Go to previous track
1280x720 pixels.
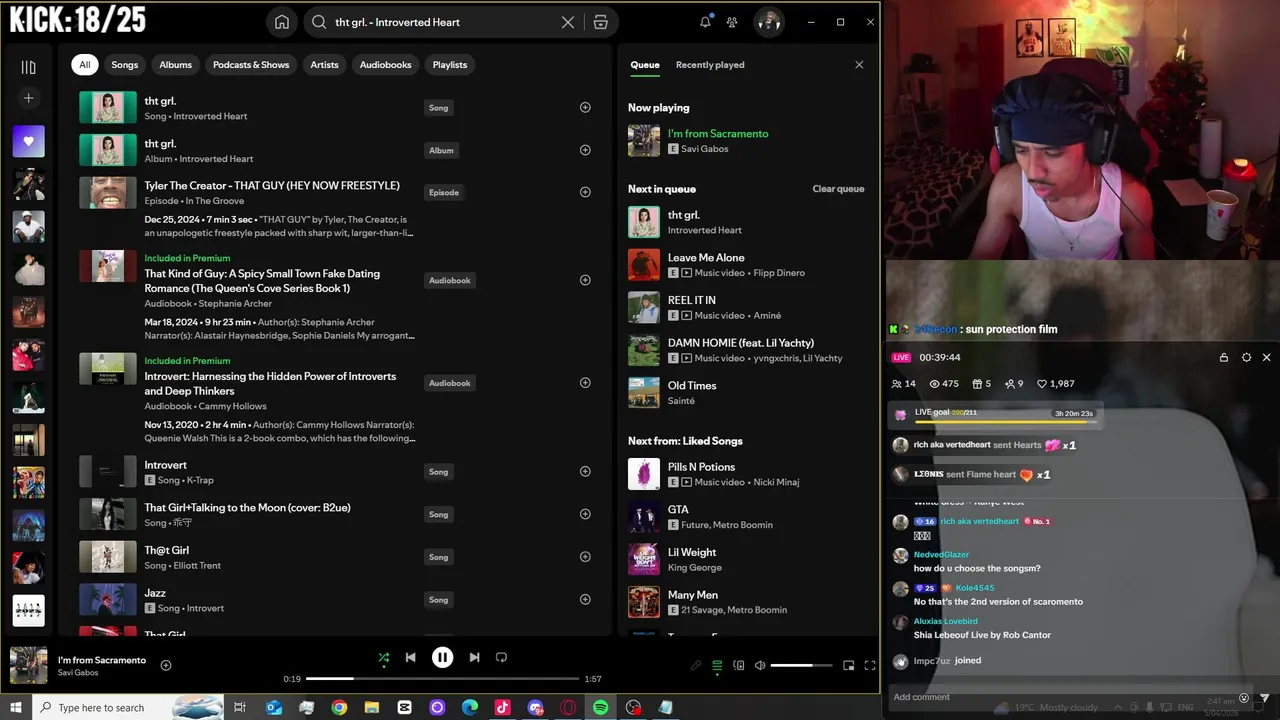click(410, 657)
